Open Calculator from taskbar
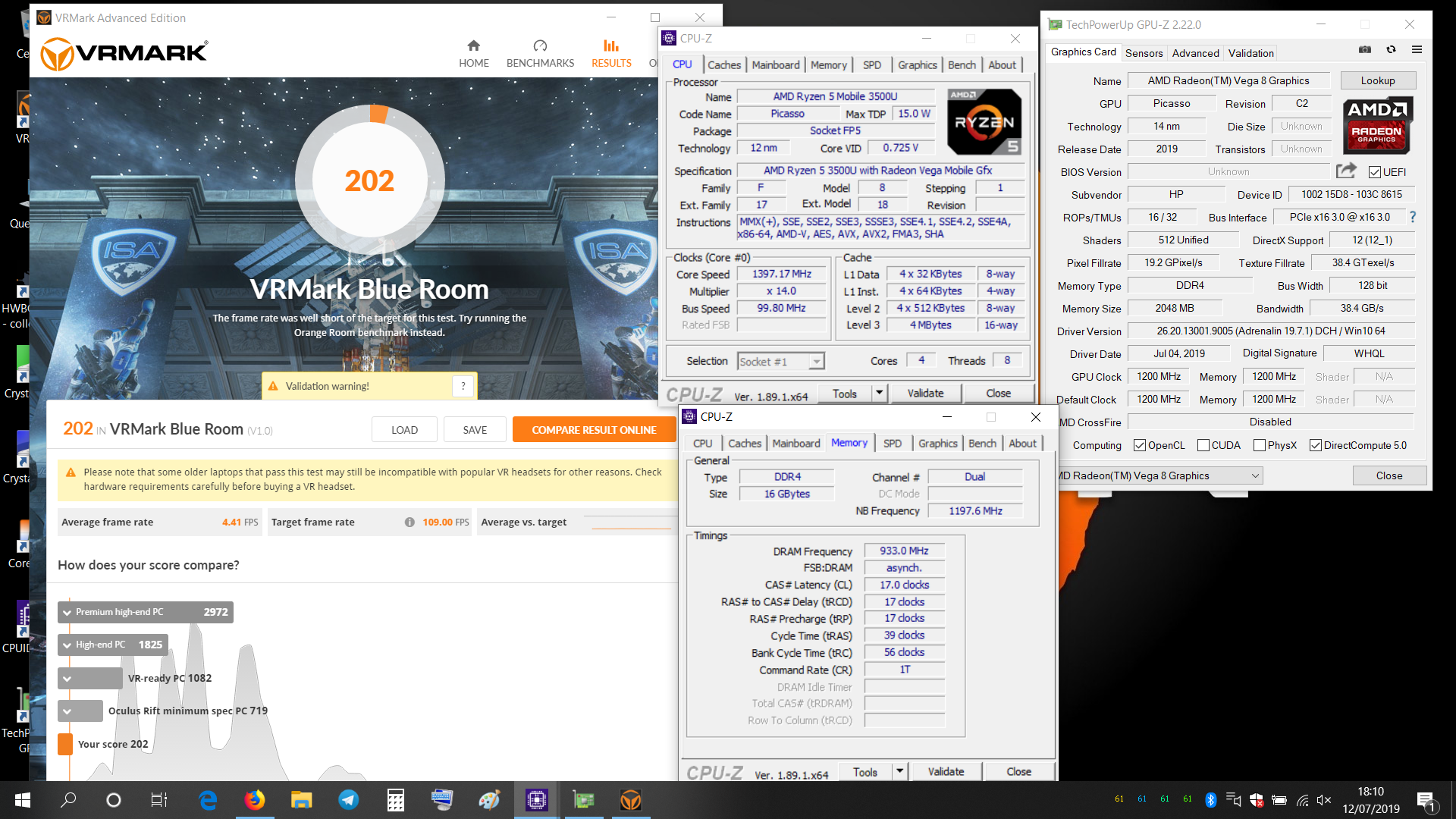Image resolution: width=1456 pixels, height=819 pixels. click(x=395, y=800)
